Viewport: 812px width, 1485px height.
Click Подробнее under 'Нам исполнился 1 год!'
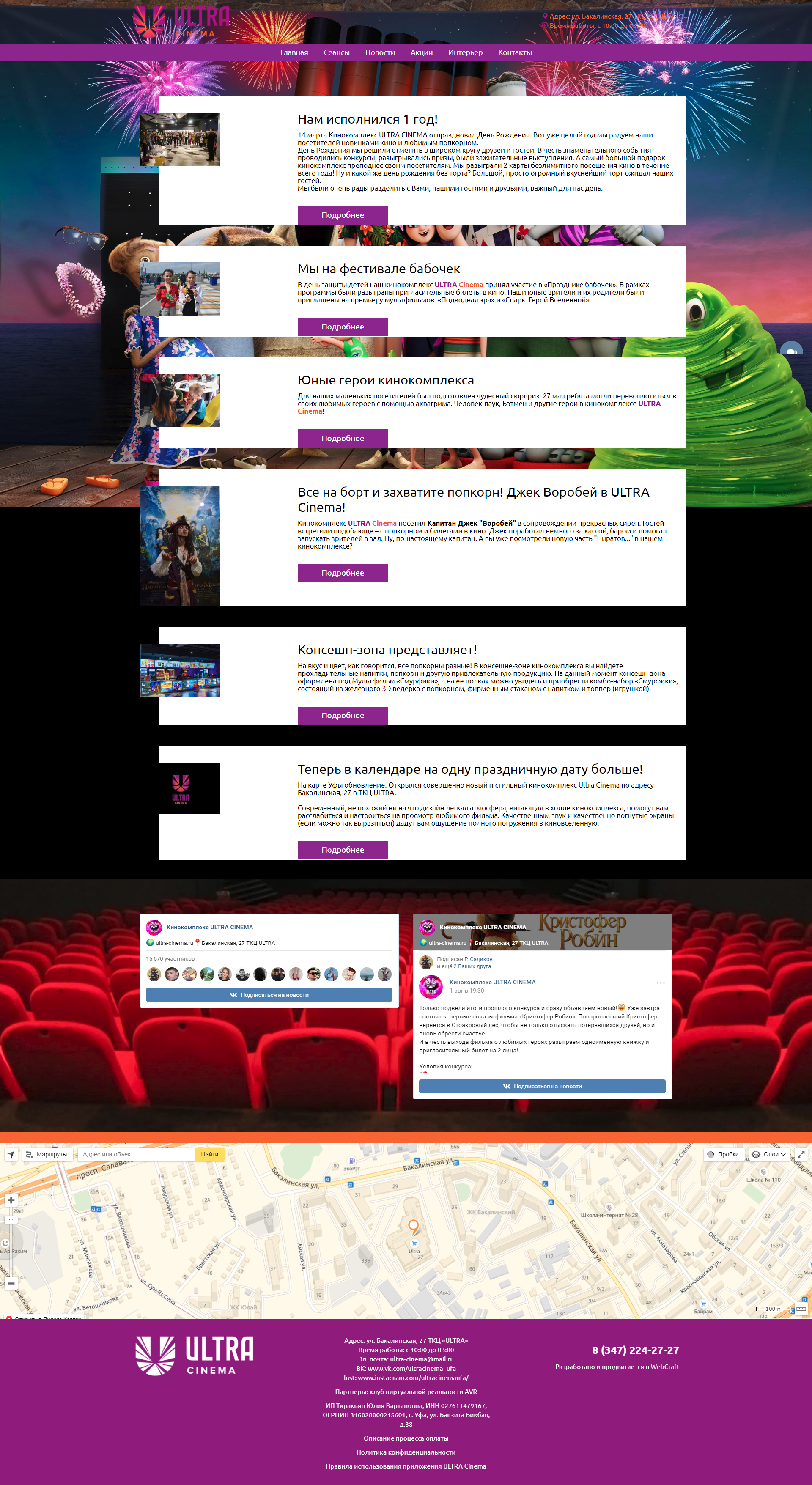coord(343,215)
